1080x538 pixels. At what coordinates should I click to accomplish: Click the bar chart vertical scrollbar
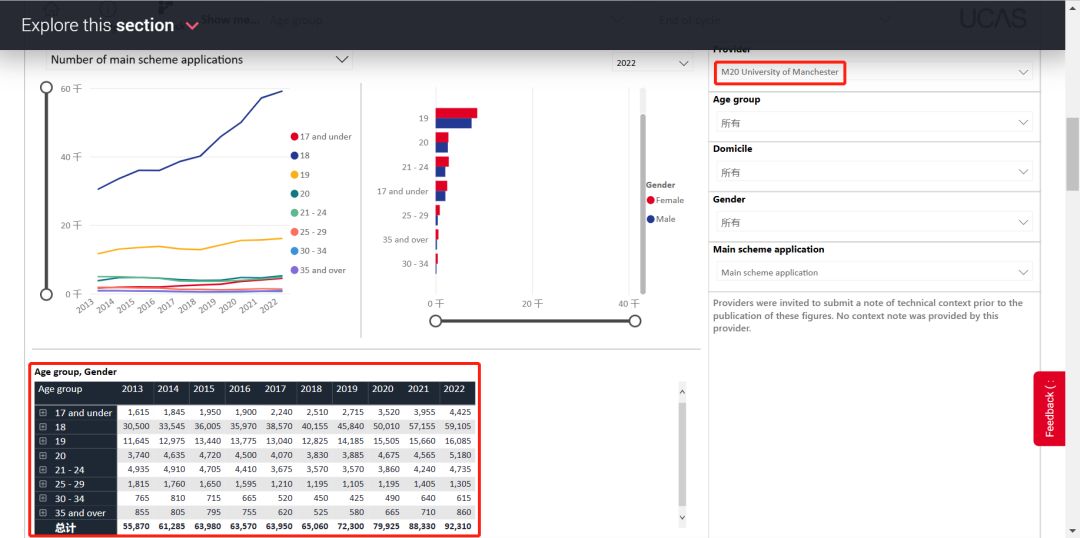[x=643, y=204]
